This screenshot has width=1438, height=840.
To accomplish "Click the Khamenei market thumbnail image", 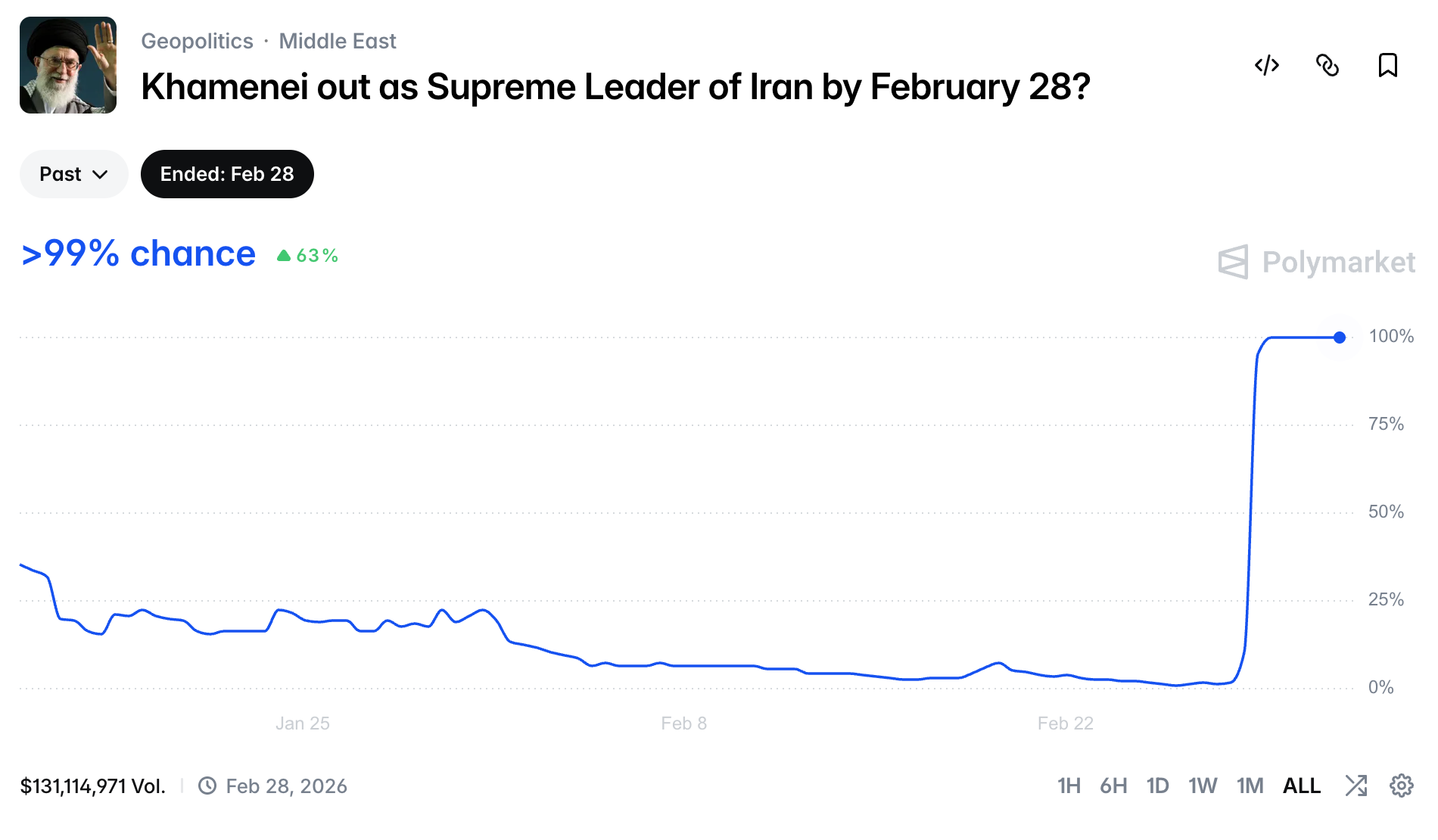I will (x=68, y=65).
